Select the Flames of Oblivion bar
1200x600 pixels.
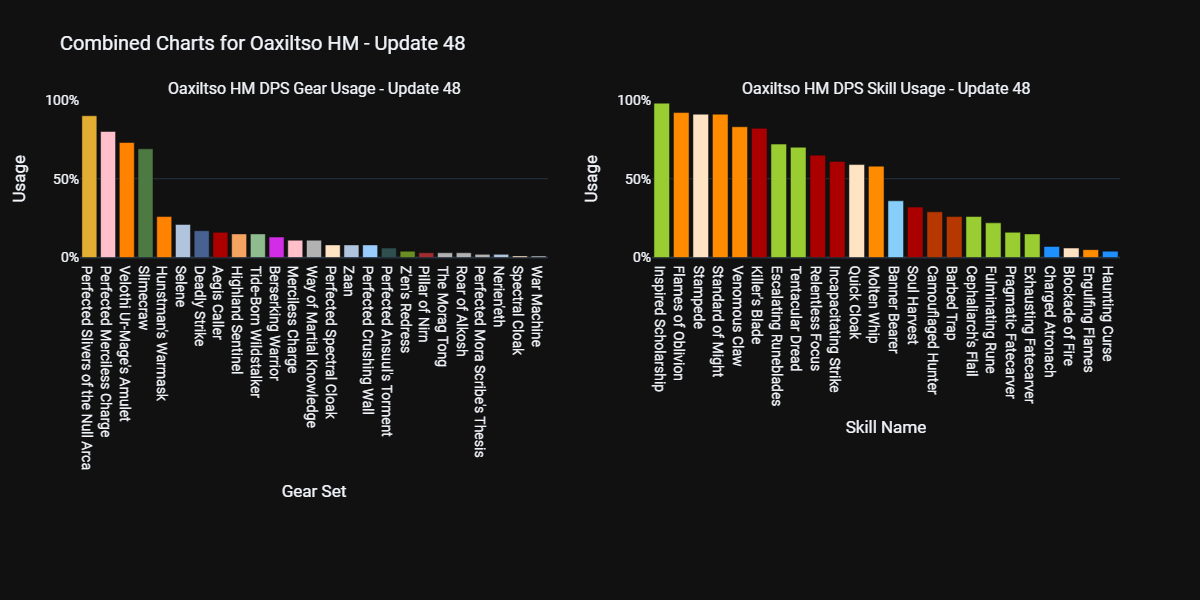681,185
